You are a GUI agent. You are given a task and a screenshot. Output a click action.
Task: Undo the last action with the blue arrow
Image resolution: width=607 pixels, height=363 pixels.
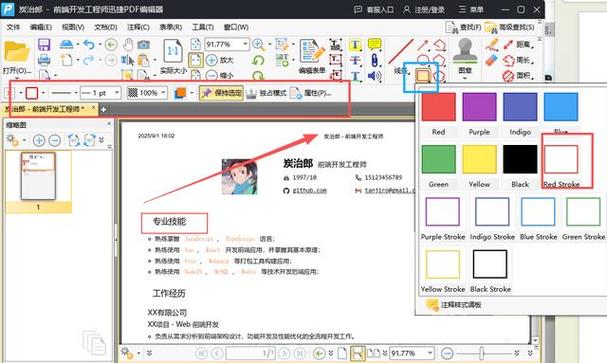point(89,45)
